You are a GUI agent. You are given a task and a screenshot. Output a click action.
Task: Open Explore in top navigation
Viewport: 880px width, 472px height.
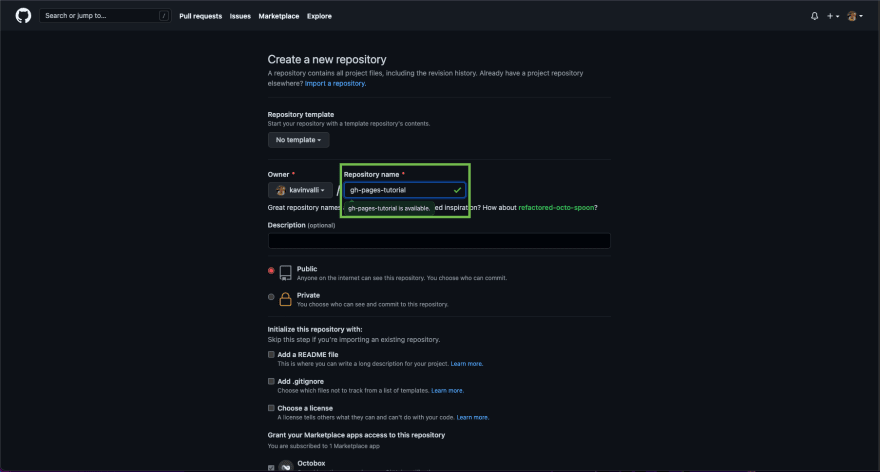[x=319, y=16]
